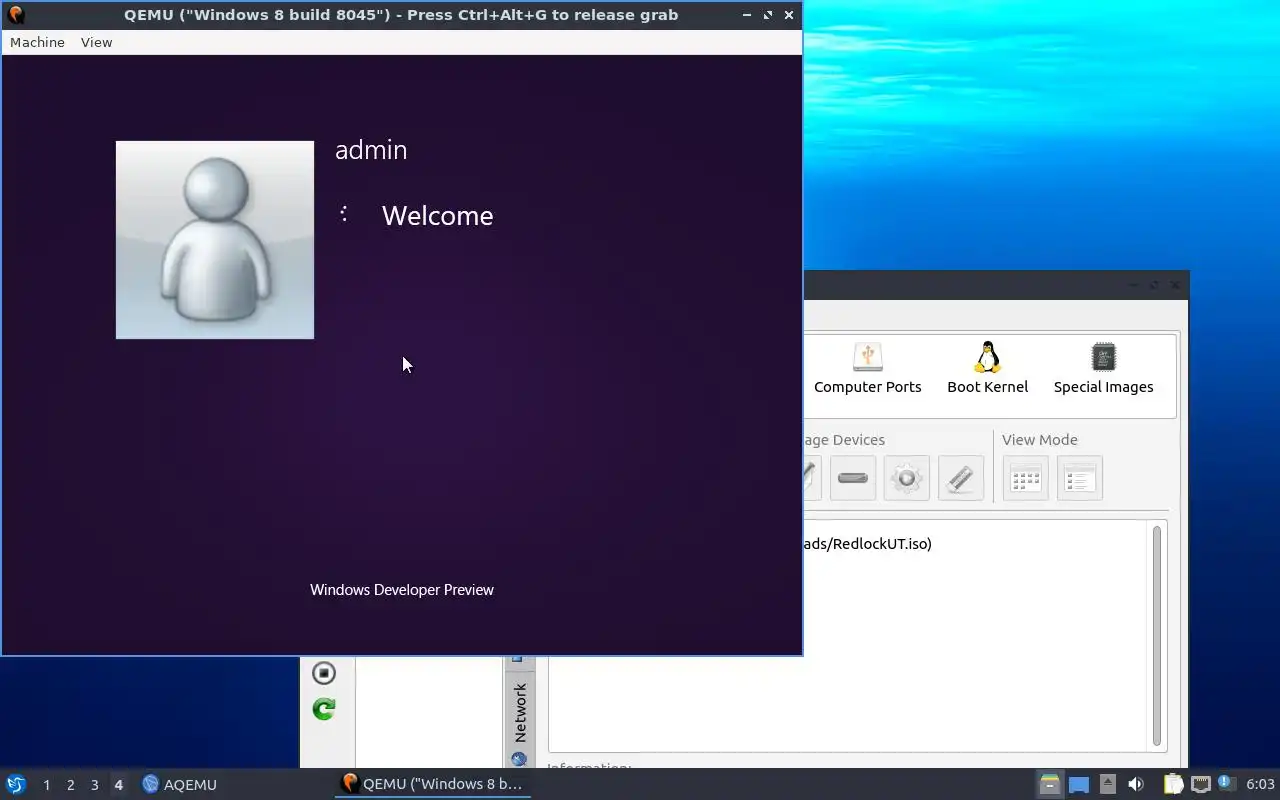Click the admin user avatar picture
This screenshot has height=800, width=1280.
215,240
